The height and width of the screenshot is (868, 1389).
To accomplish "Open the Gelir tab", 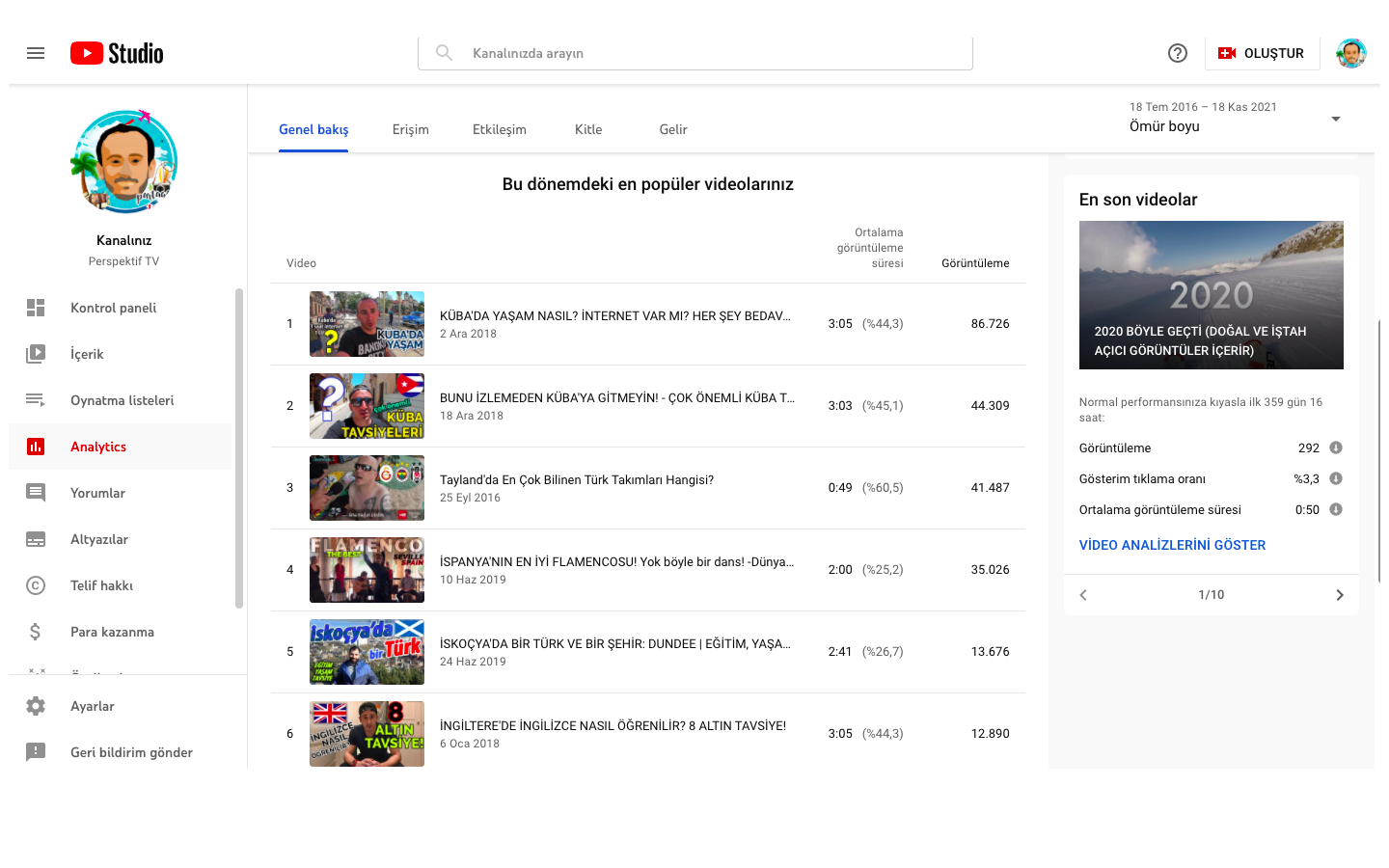I will coord(673,129).
